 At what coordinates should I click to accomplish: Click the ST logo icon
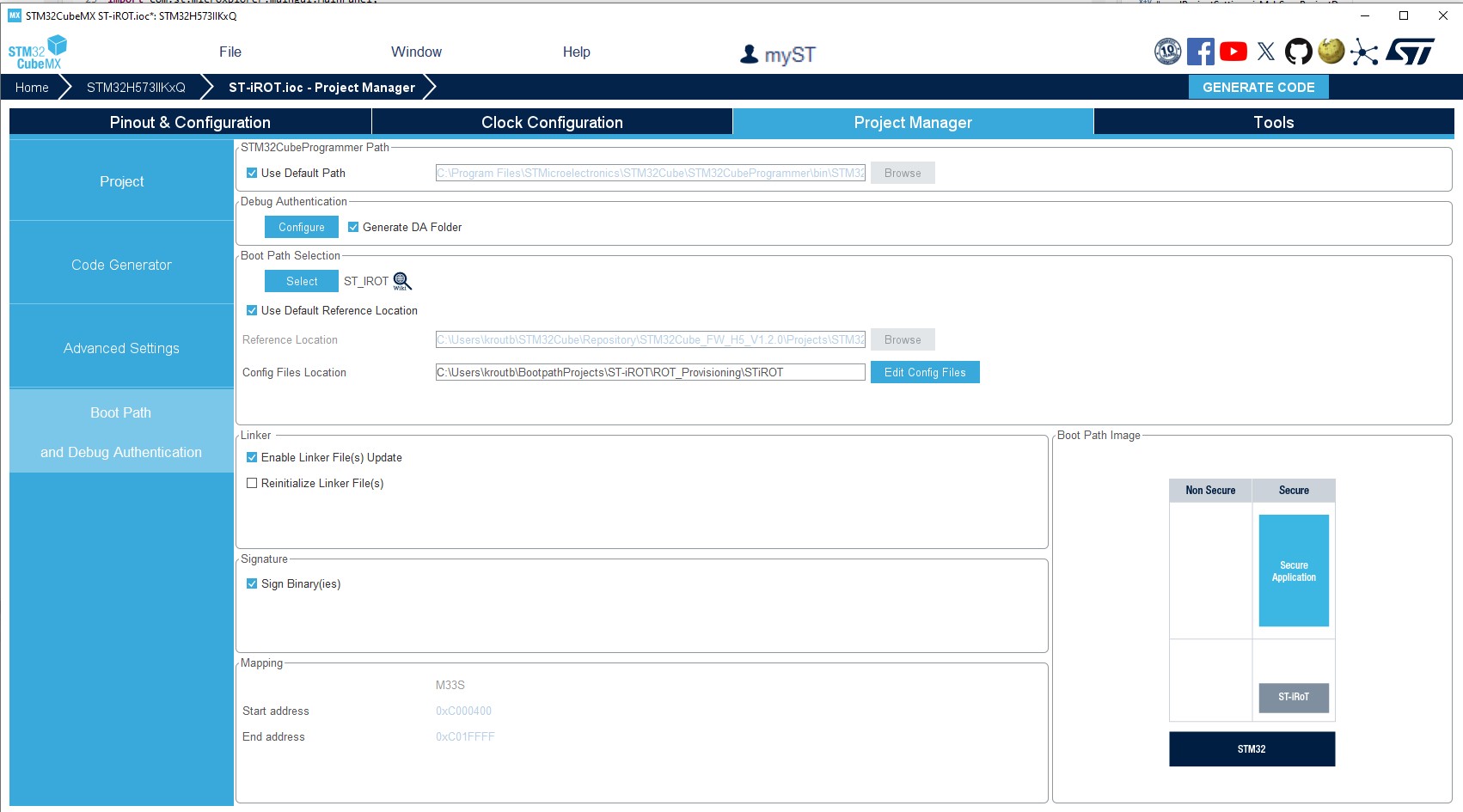coord(1411,52)
